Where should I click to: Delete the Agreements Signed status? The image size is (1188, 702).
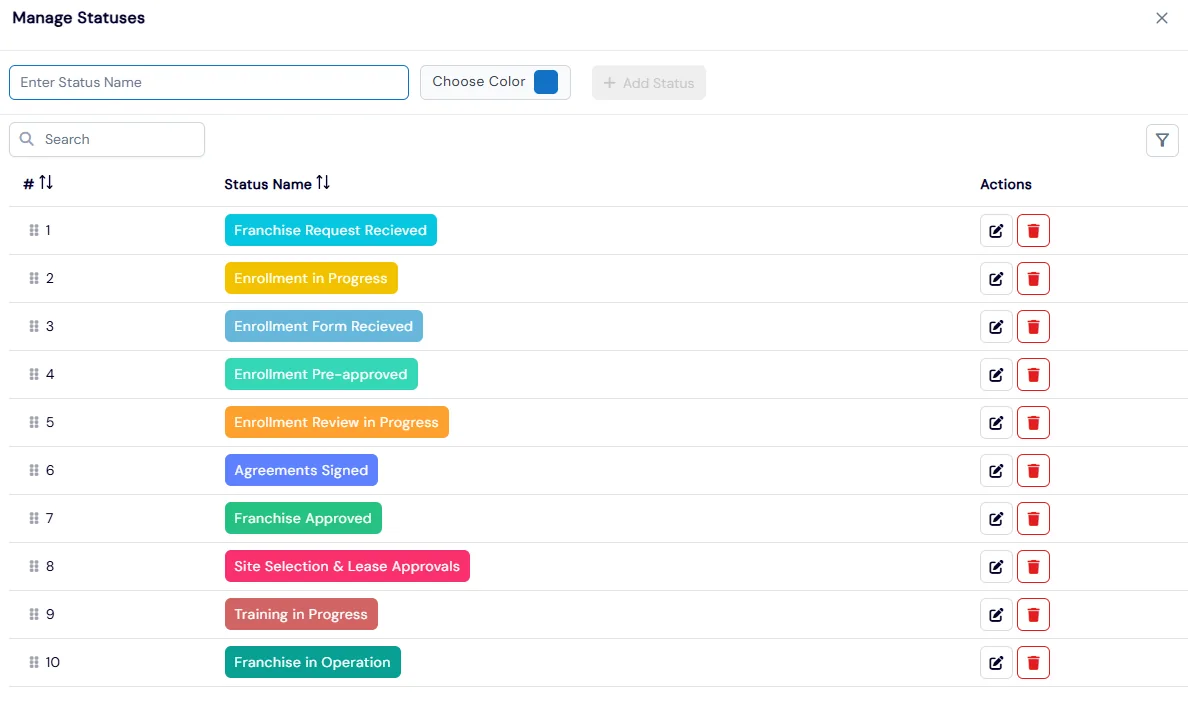click(1033, 470)
